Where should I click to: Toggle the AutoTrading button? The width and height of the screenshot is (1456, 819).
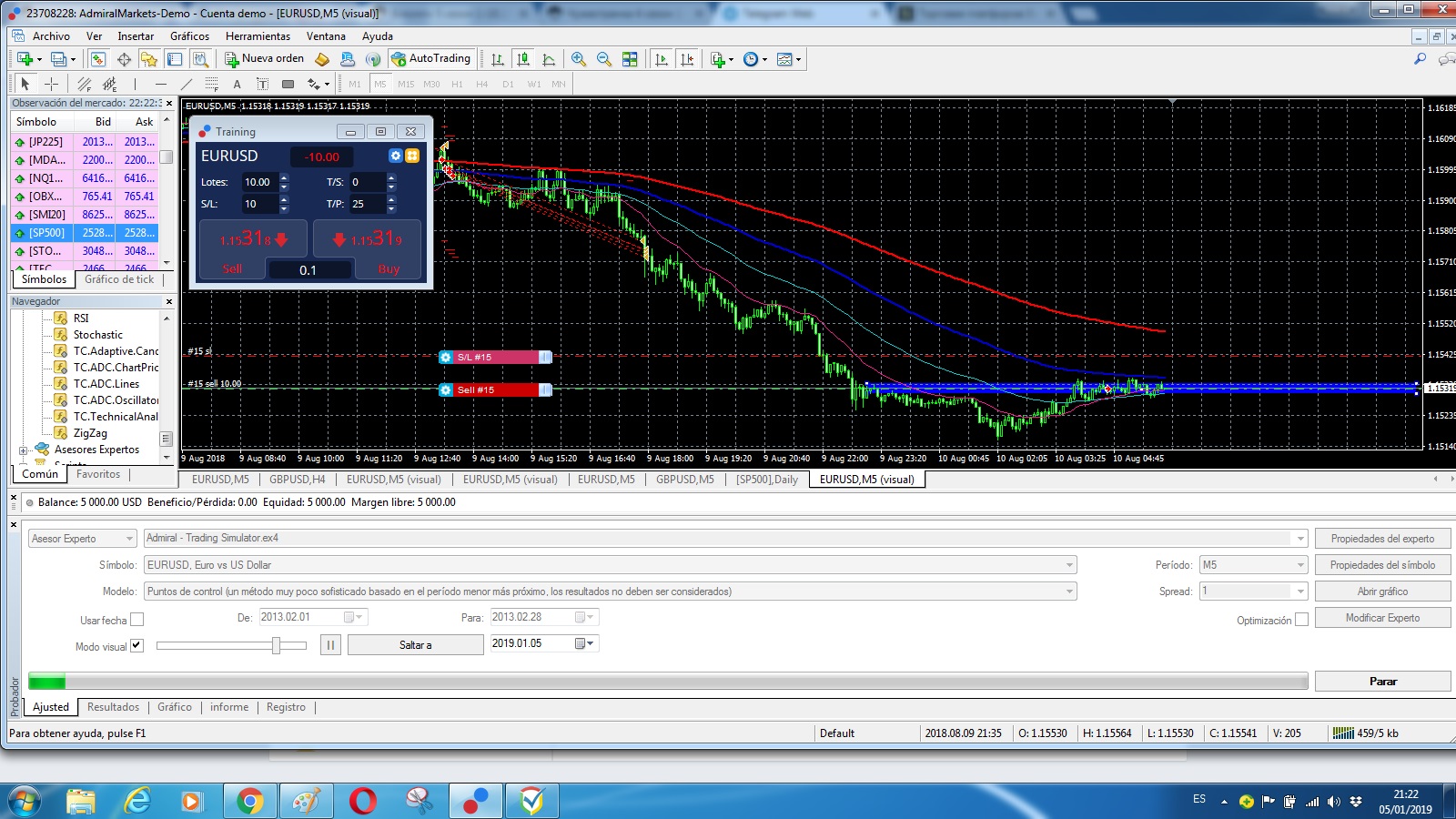431,58
